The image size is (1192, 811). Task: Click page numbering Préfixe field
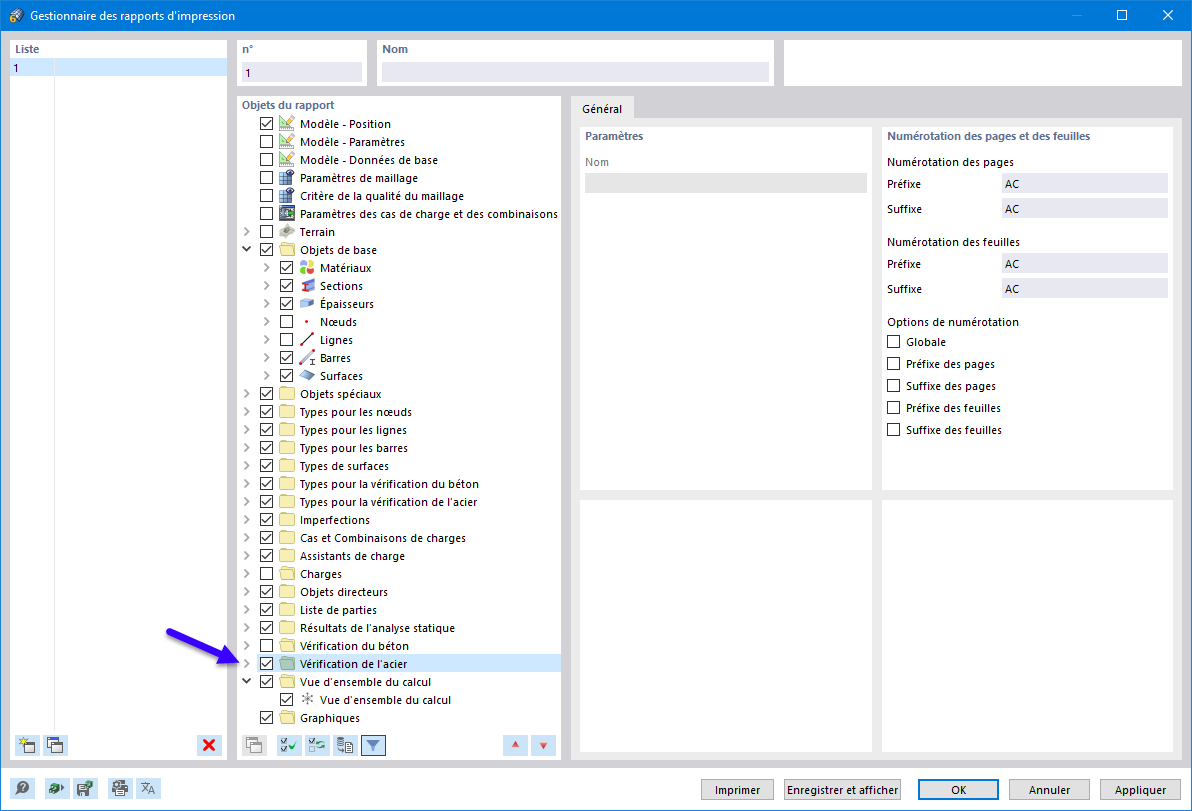tap(1085, 184)
